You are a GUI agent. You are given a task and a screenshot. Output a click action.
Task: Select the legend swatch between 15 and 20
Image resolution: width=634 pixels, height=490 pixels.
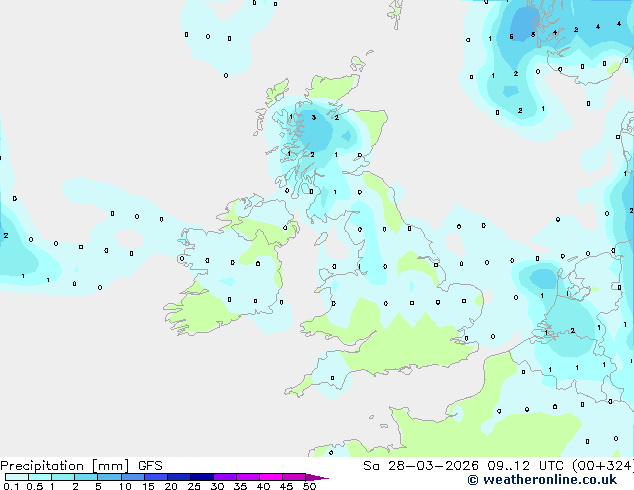[x=155, y=477]
